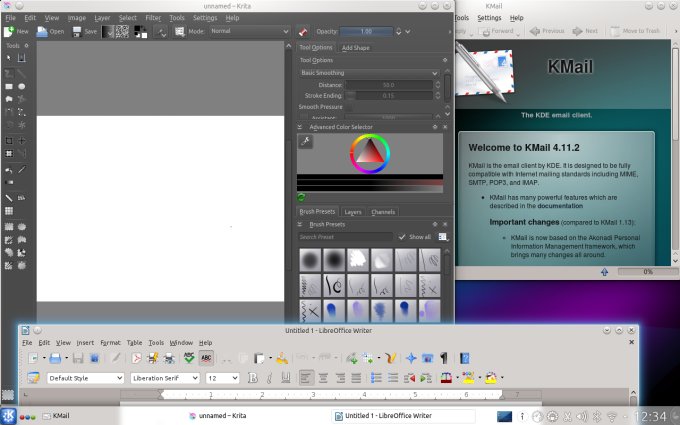Click the Bold icon in Writer

click(x=252, y=378)
